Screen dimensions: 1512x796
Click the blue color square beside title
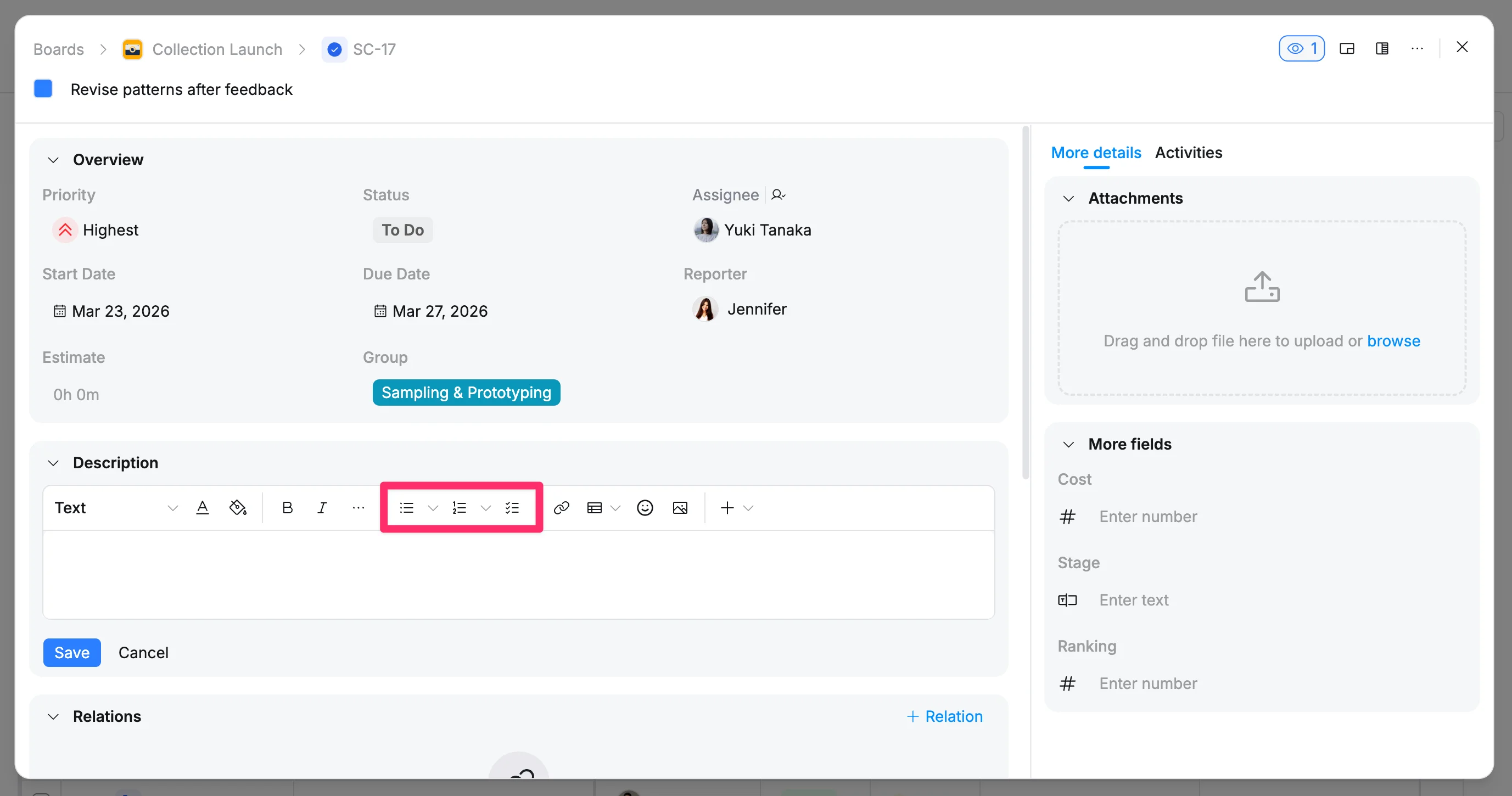tap(43, 88)
